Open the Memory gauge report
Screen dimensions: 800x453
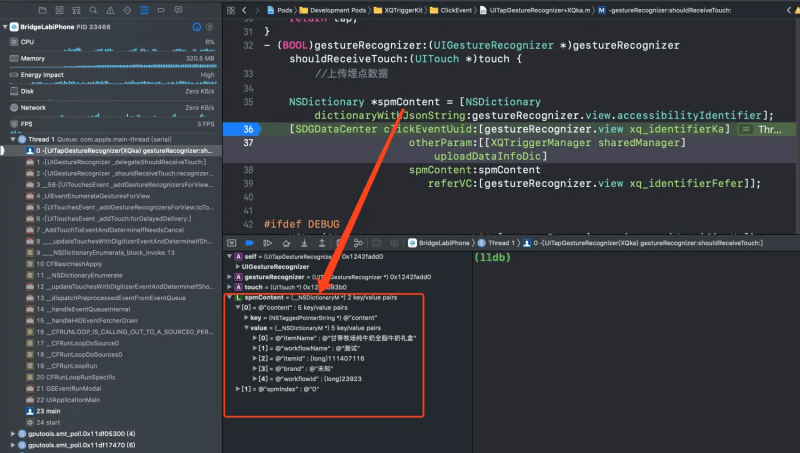pyautogui.click(x=40, y=58)
